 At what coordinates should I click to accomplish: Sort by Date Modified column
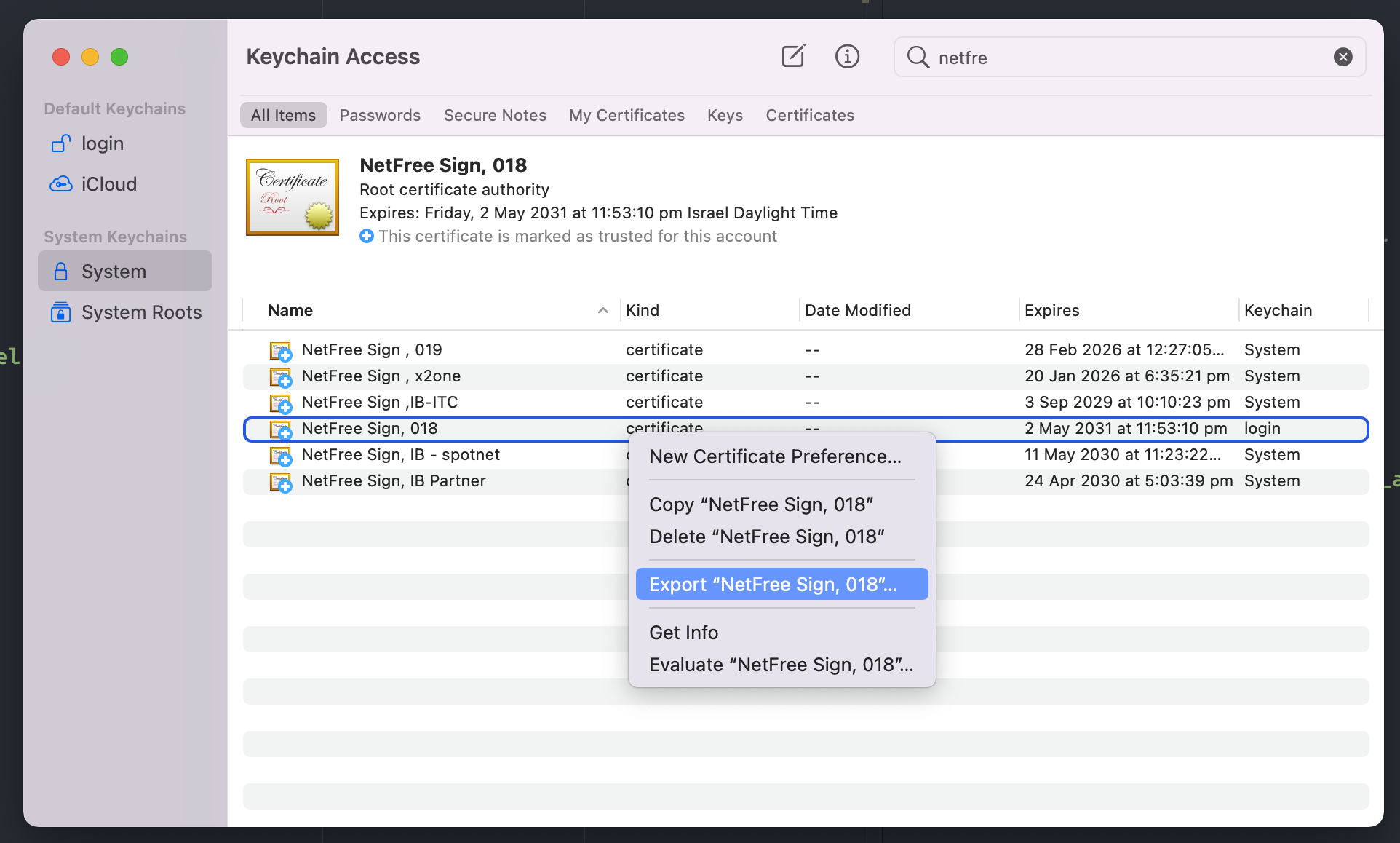(x=858, y=310)
